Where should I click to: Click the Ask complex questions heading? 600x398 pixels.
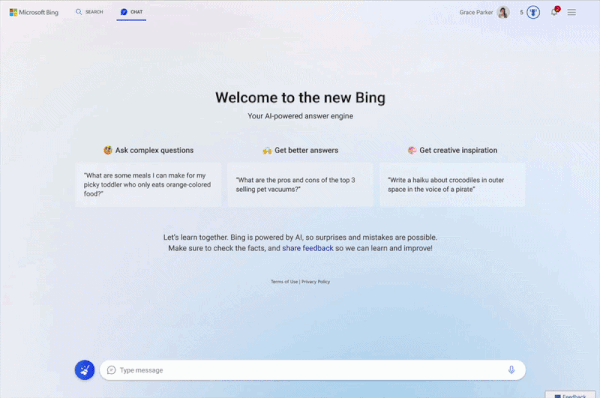click(148, 150)
